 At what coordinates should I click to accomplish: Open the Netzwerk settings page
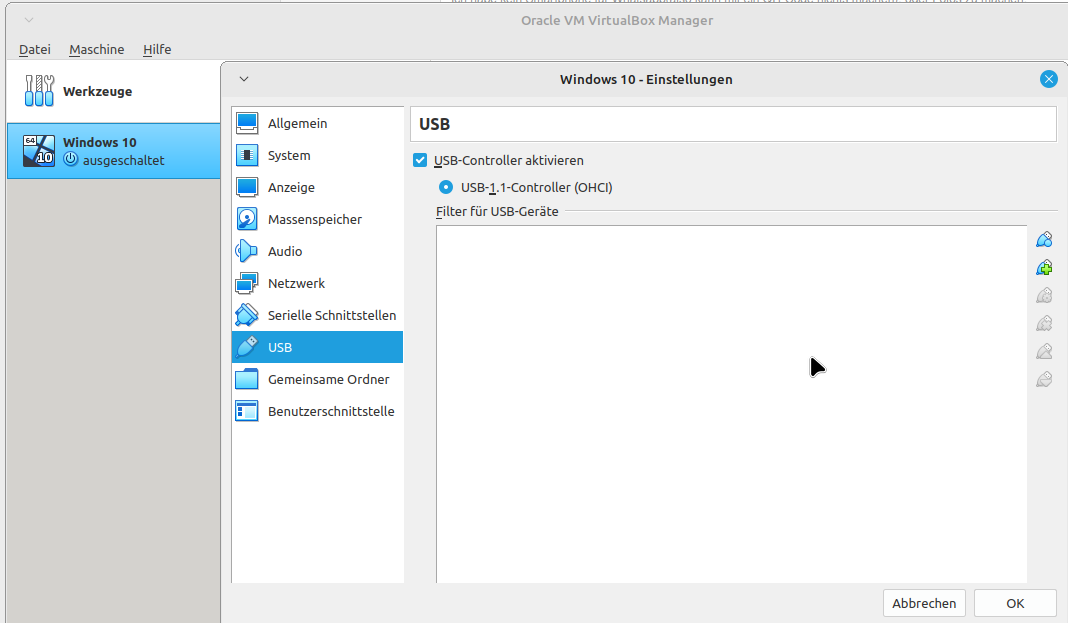(317, 283)
